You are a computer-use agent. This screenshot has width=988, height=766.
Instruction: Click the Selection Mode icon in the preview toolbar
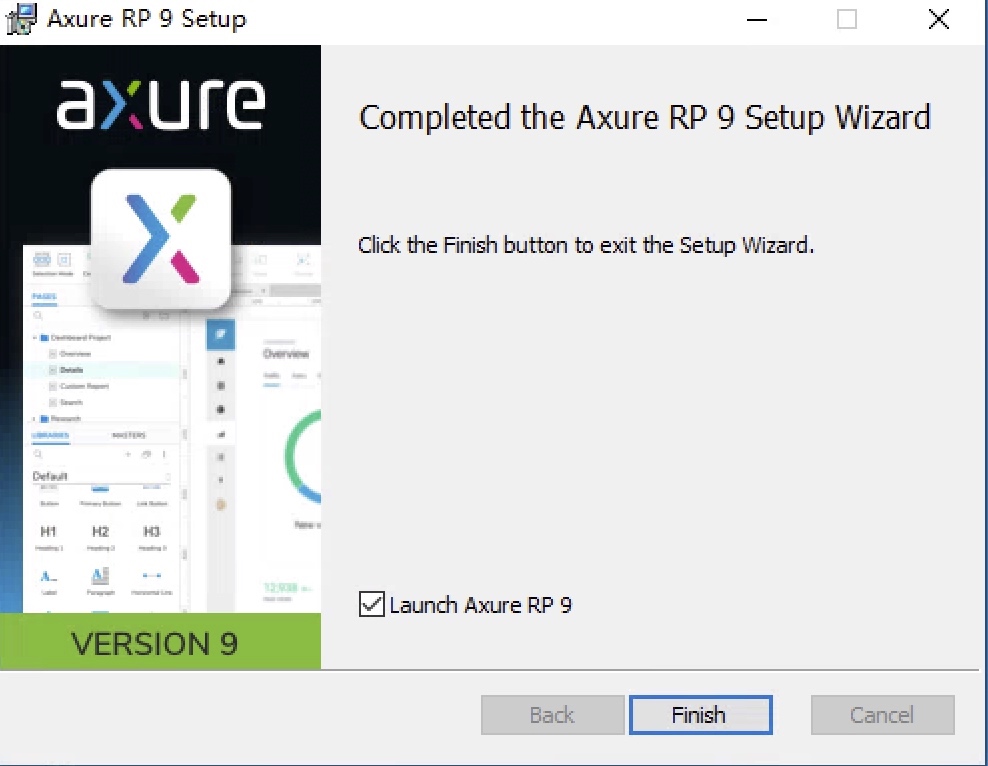coord(42,260)
